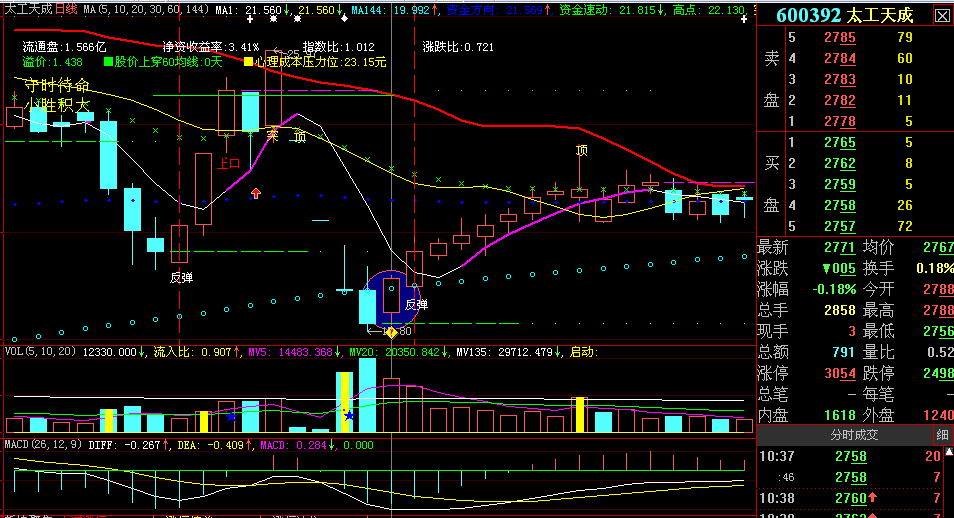Close the 600392 quote panel with the X box

942,16
